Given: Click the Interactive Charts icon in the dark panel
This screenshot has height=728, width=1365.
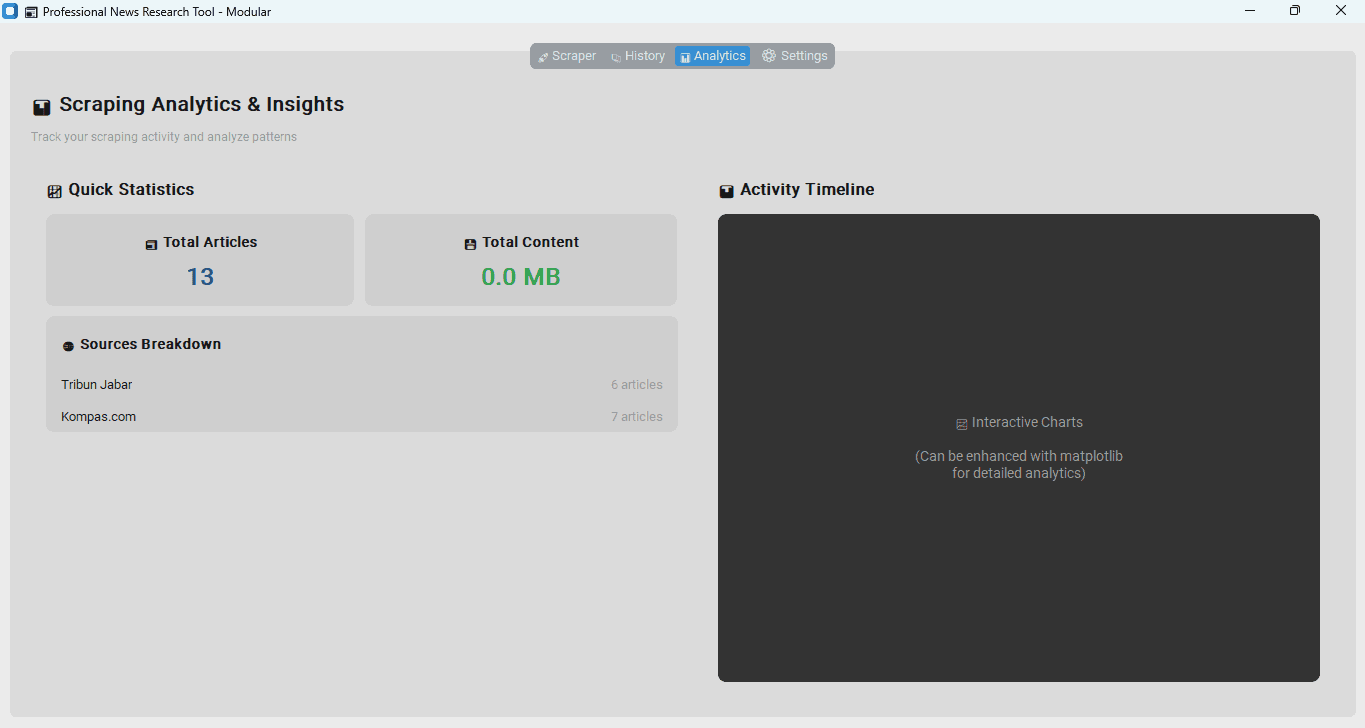Looking at the screenshot, I should 961,422.
